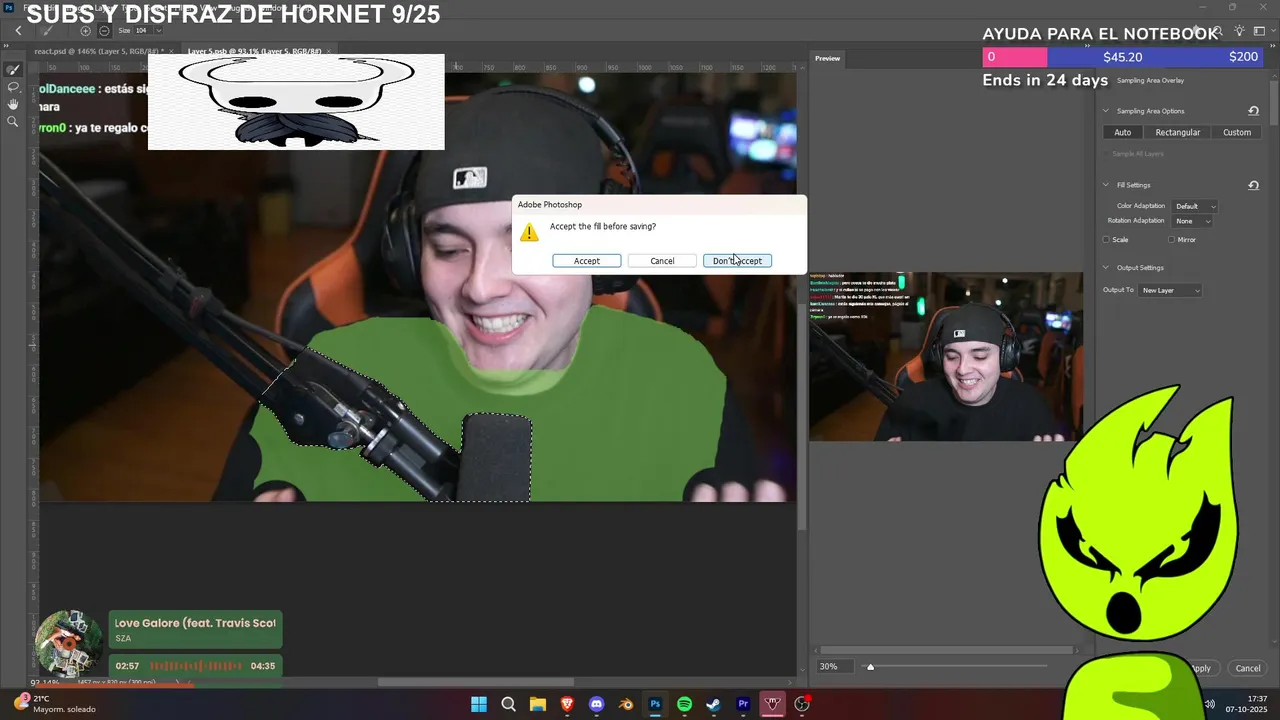Click the brush Size value field

coord(140,31)
